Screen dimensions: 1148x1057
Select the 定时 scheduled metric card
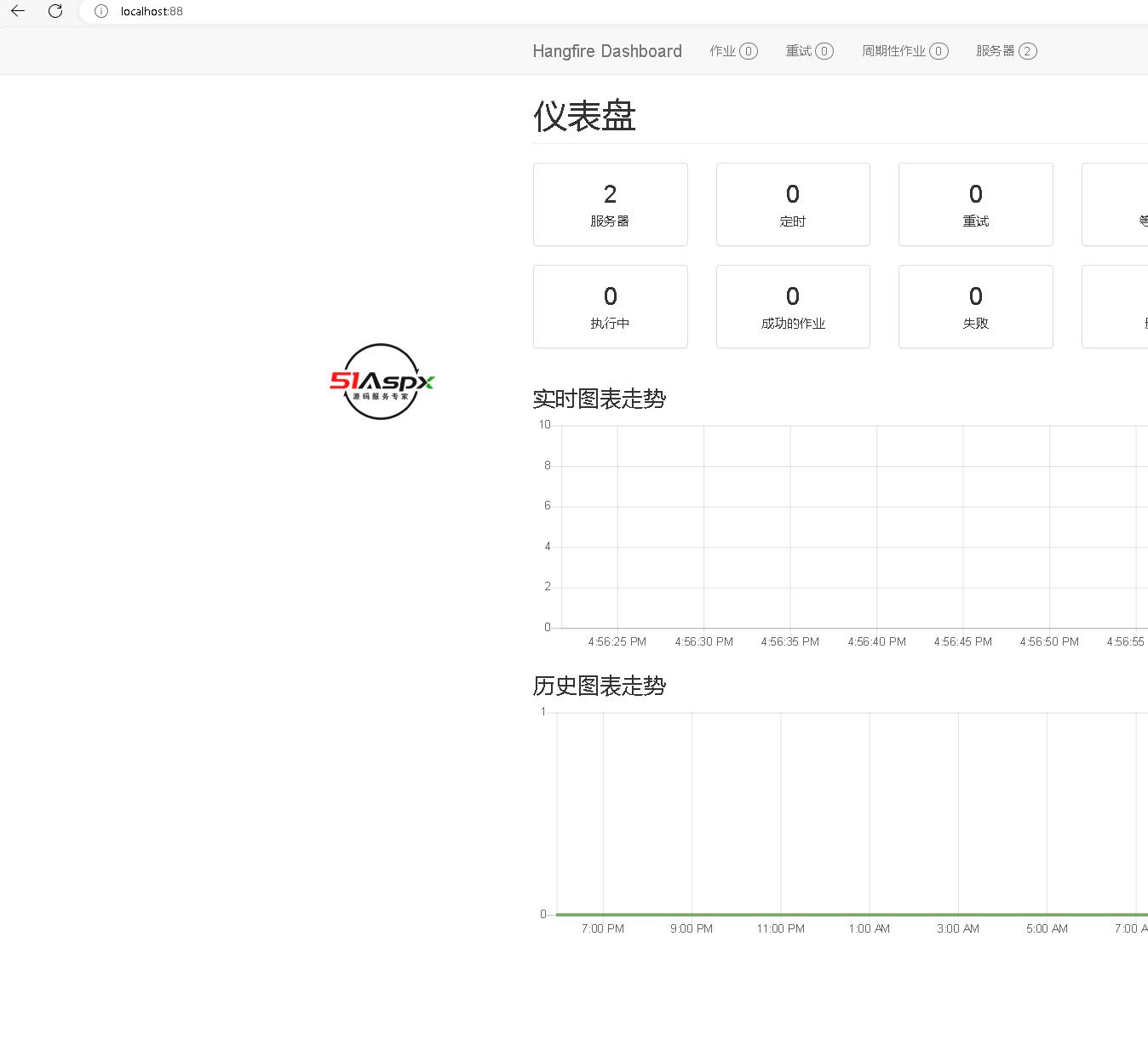pyautogui.click(x=793, y=204)
